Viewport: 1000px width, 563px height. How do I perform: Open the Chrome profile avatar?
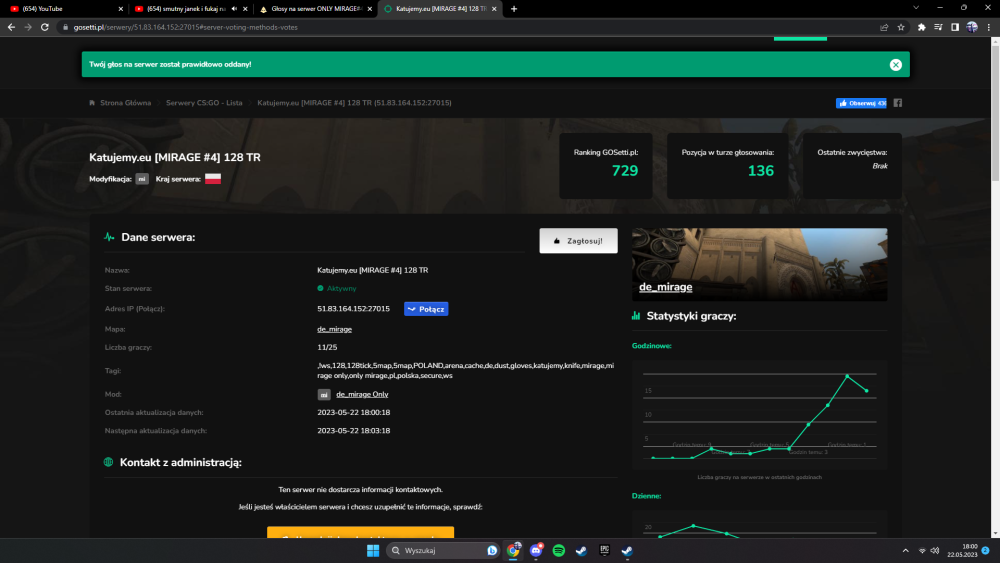972,27
